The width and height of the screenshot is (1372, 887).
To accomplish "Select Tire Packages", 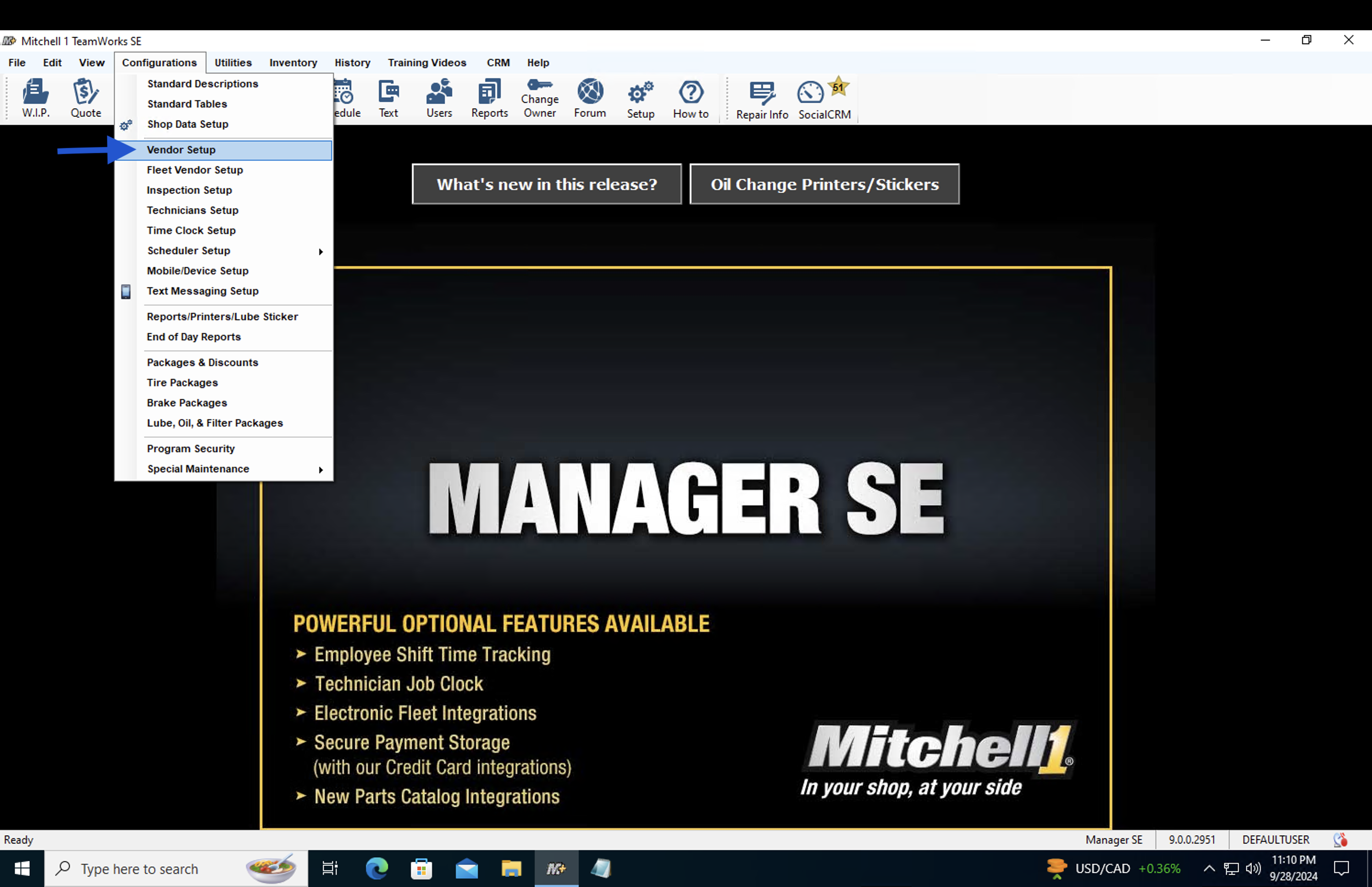I will pos(224,383).
